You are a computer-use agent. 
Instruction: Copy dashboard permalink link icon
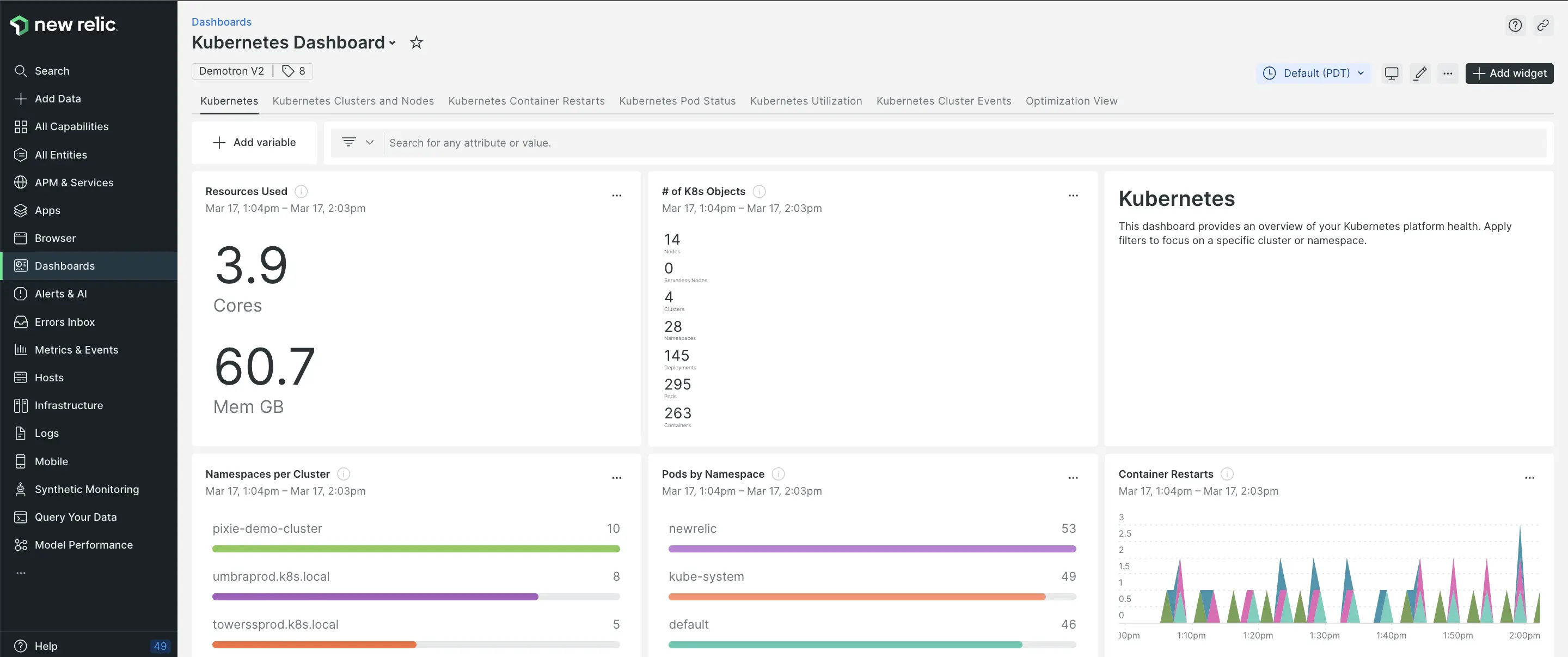click(1542, 25)
